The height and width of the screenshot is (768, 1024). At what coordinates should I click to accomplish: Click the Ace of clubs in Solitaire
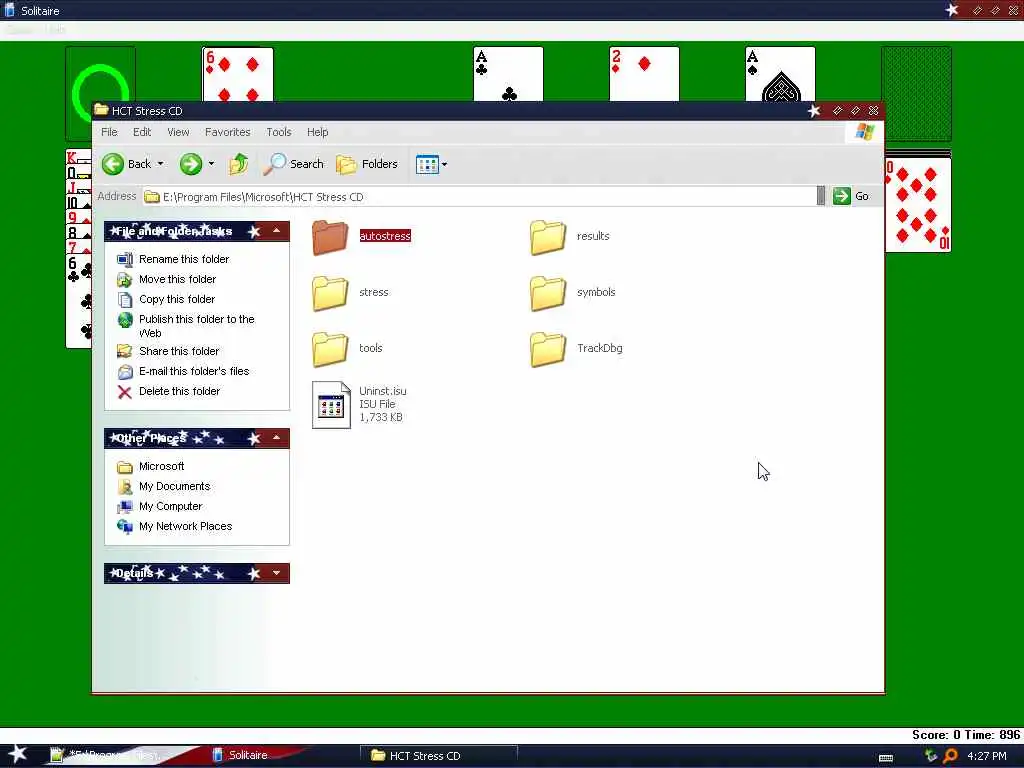[508, 74]
